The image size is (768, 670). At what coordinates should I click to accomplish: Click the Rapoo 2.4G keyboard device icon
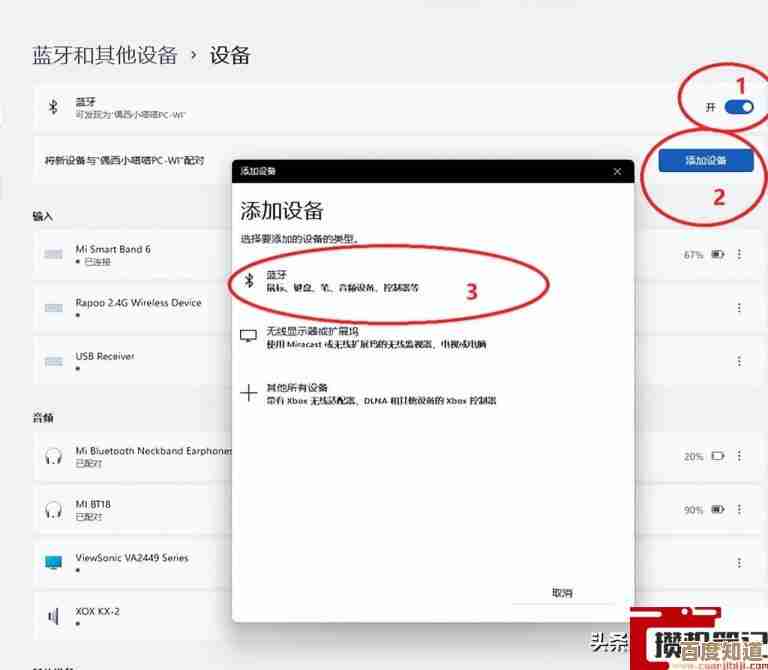[53, 308]
